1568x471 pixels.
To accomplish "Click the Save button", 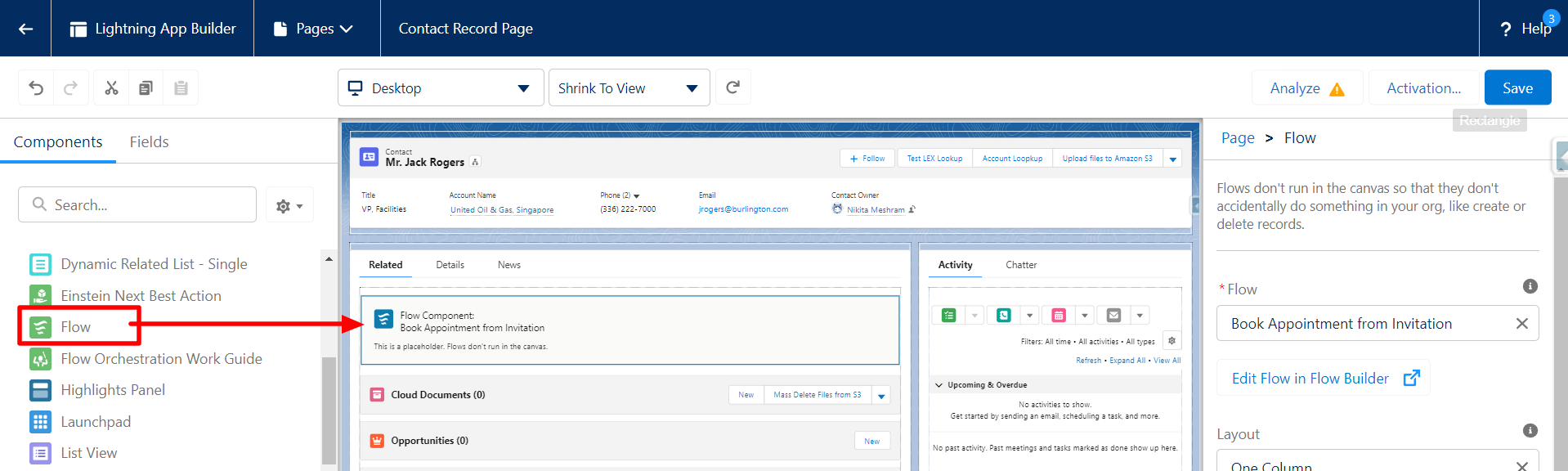I will click(1517, 87).
